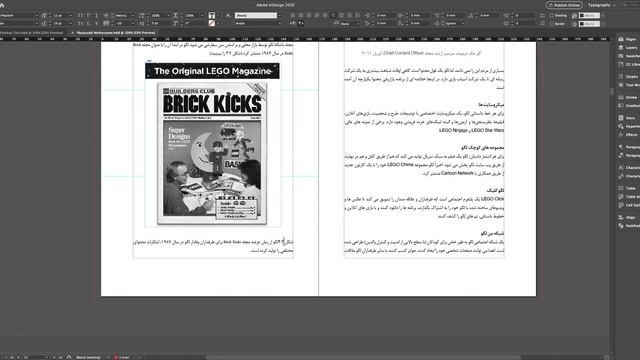Screen dimensions: 640x360
Task: Click the vertical scrollbar thumb
Action: pyautogui.click(x=612, y=91)
